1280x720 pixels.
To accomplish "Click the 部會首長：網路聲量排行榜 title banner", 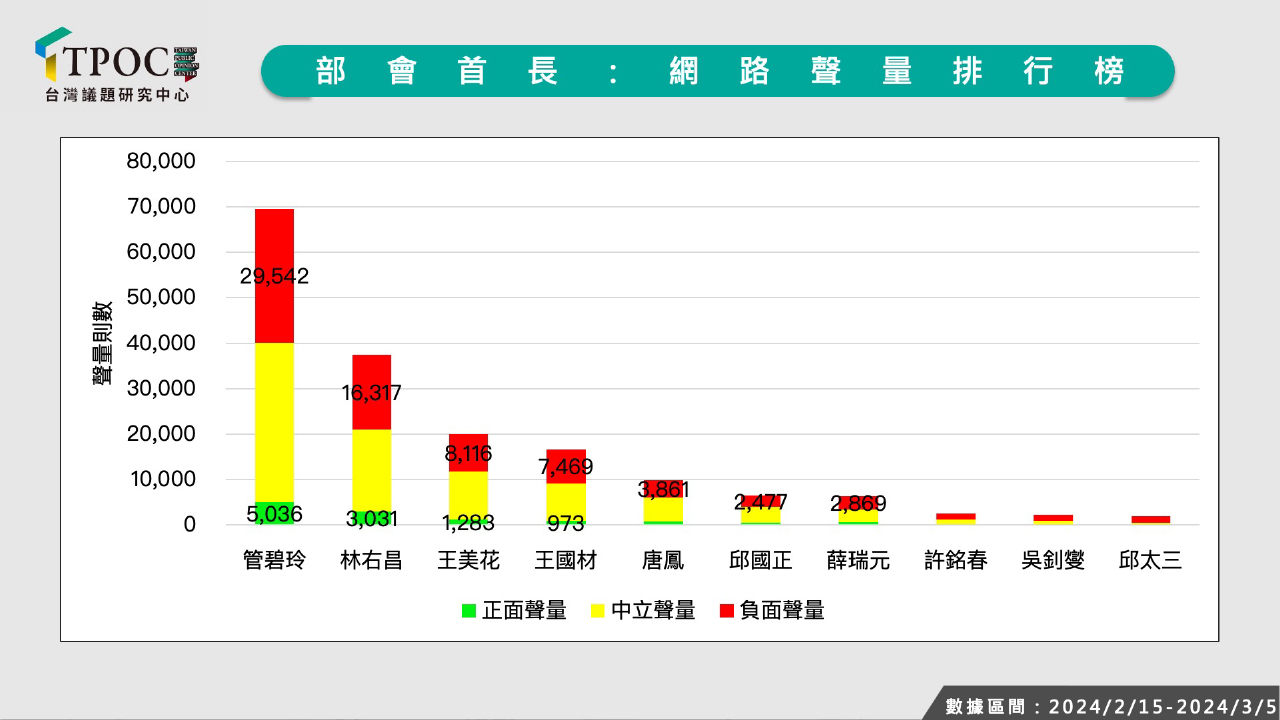I will pos(717,71).
